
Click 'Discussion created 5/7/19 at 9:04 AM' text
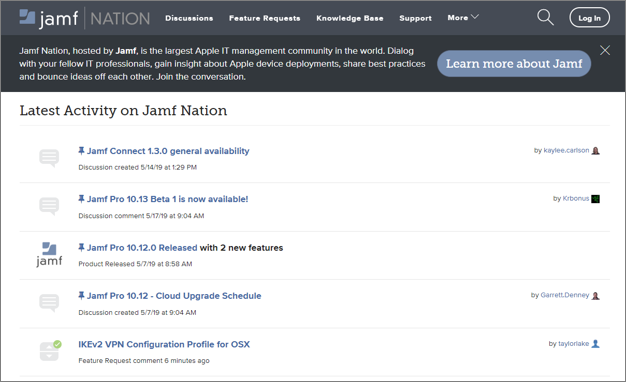[137, 313]
